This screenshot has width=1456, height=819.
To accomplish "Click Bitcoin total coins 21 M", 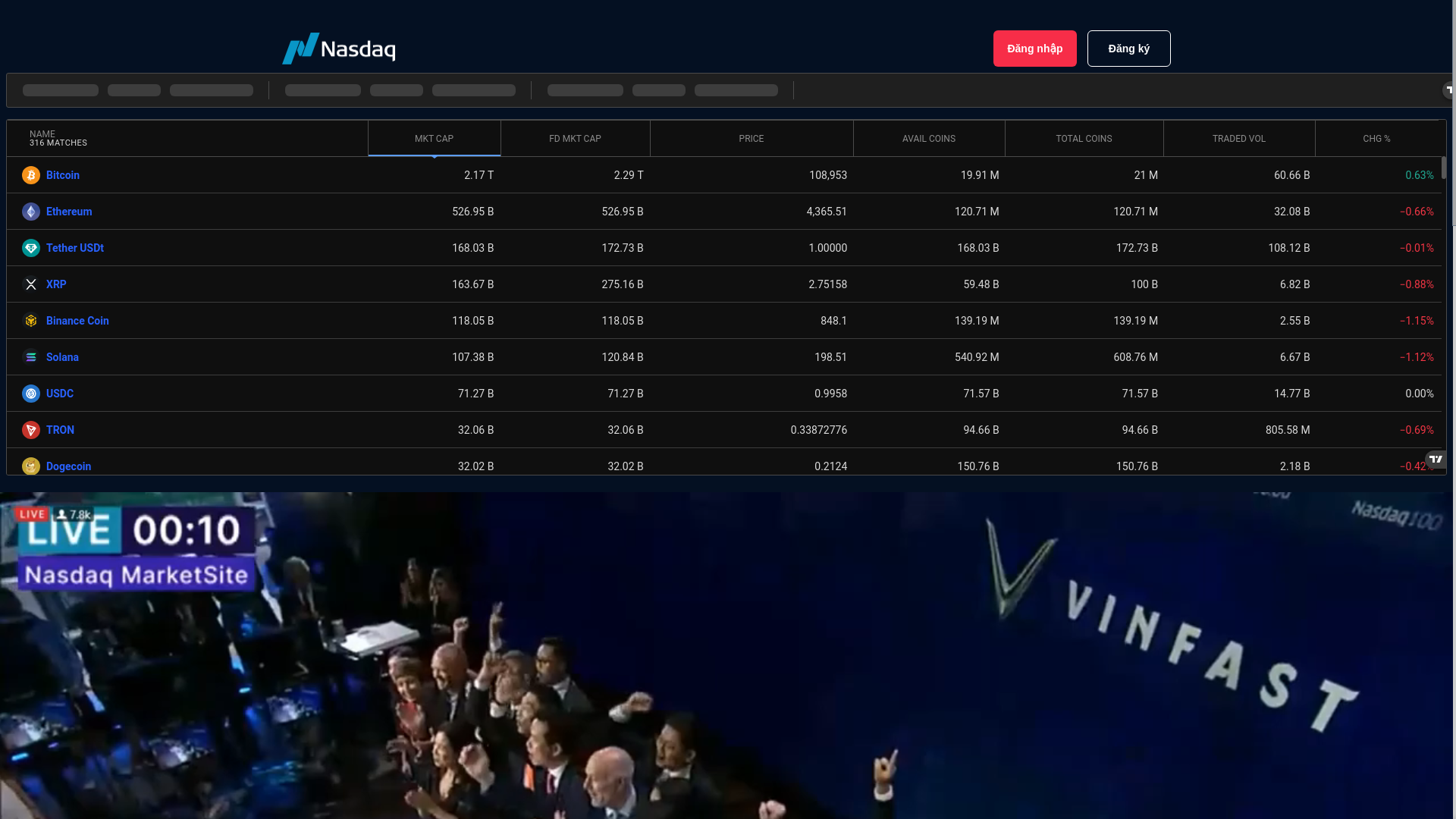I will [x=1147, y=175].
